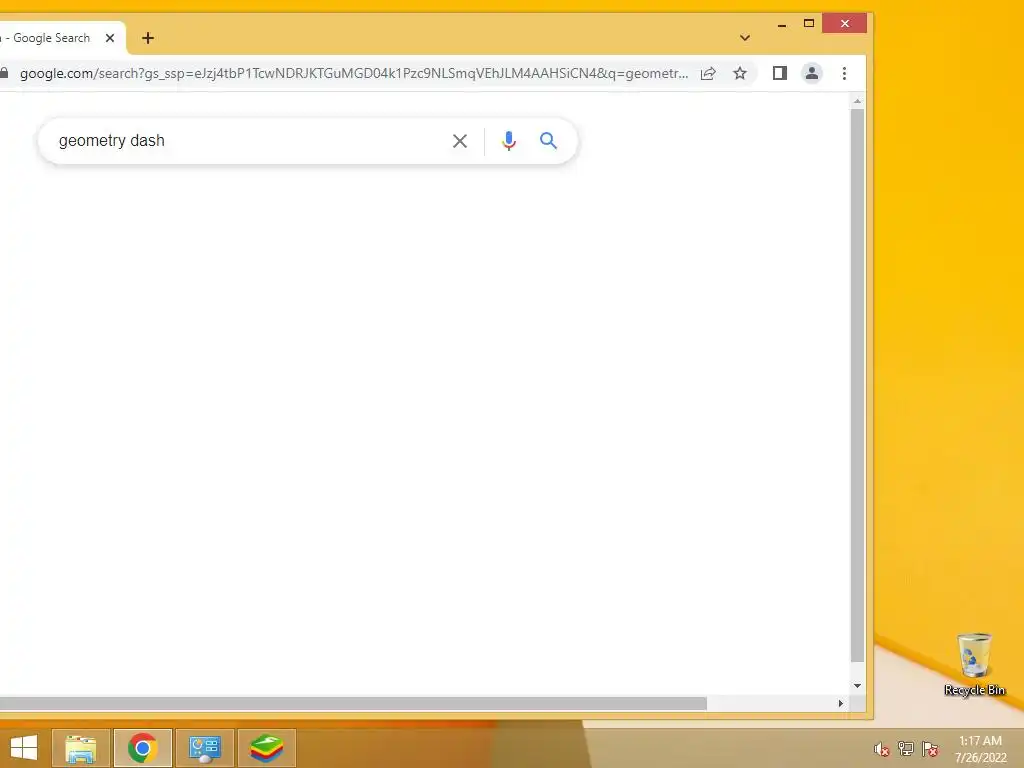This screenshot has height=768, width=1024.
Task: Click the vertical scrollbar up arrow
Action: (x=857, y=101)
